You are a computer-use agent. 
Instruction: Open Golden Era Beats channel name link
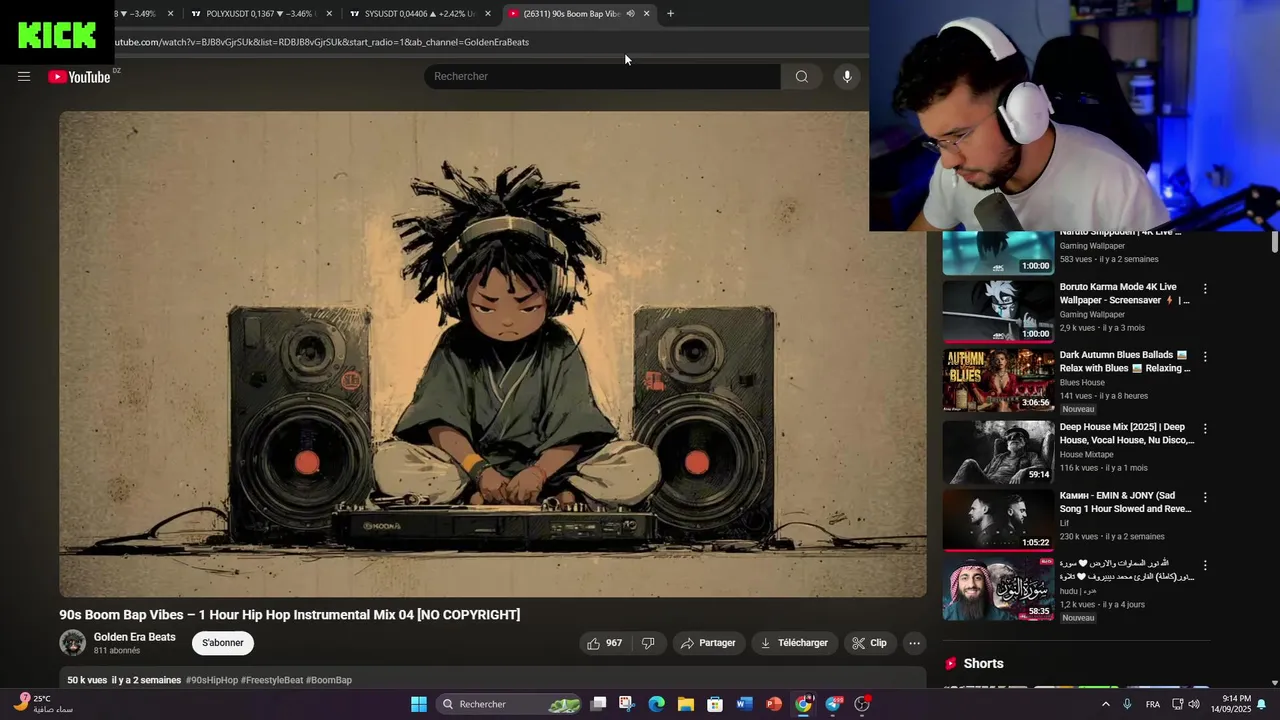coord(135,637)
